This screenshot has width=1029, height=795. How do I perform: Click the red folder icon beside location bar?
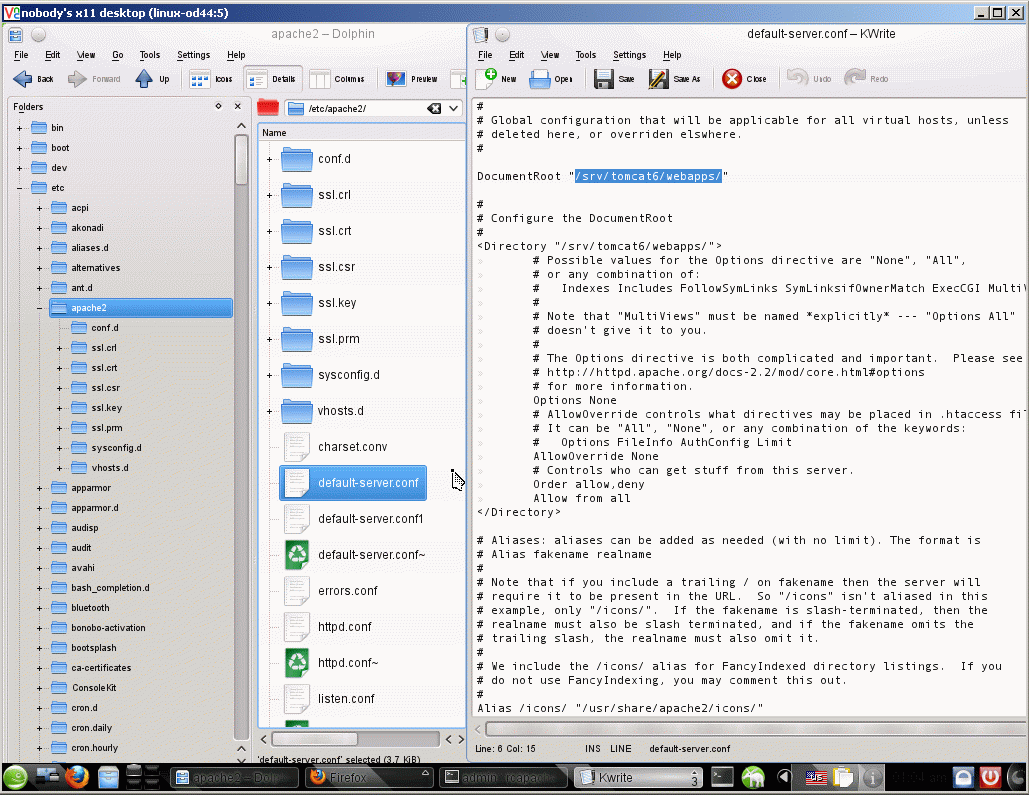coord(268,108)
